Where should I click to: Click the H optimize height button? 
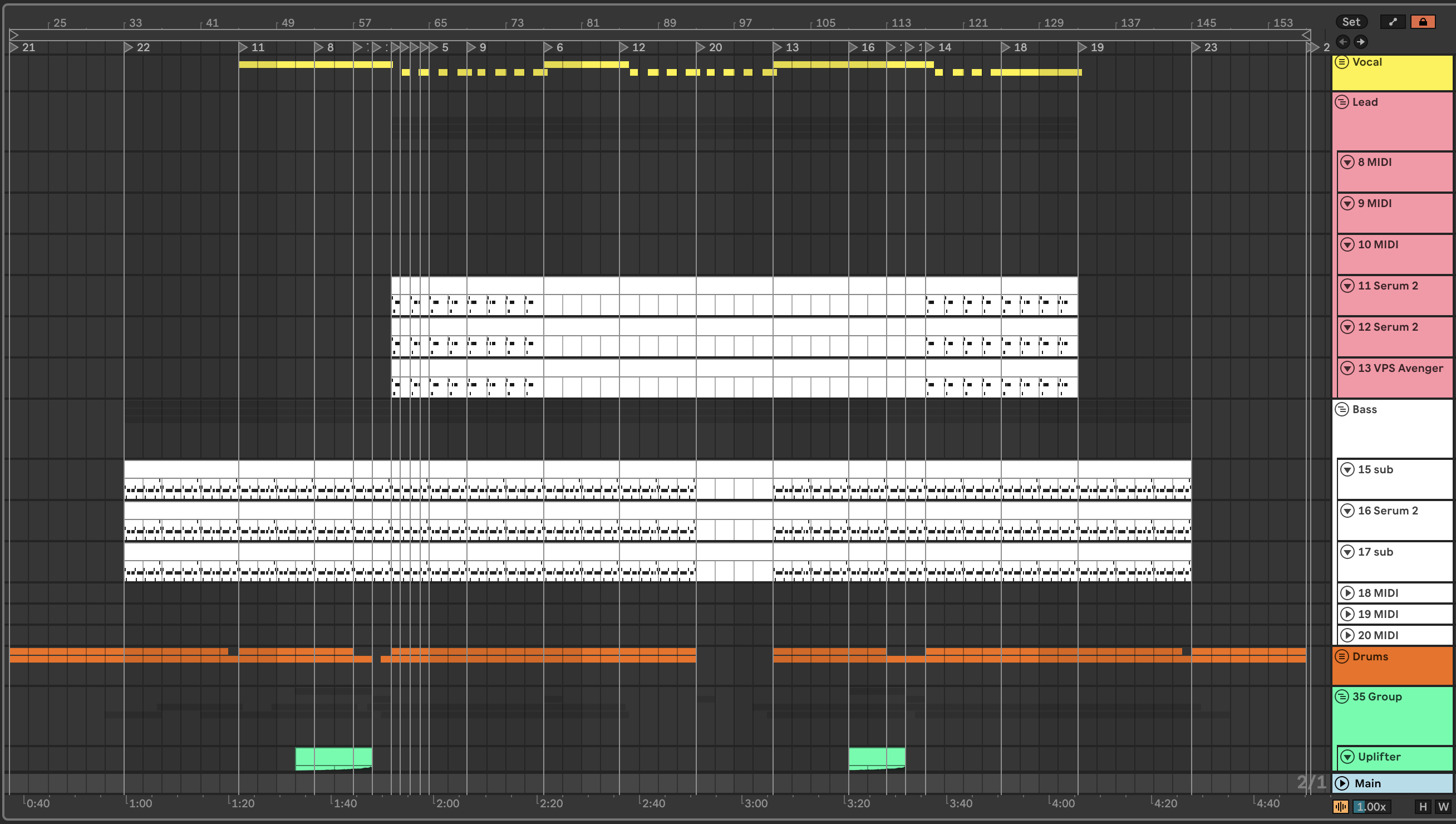click(1423, 806)
